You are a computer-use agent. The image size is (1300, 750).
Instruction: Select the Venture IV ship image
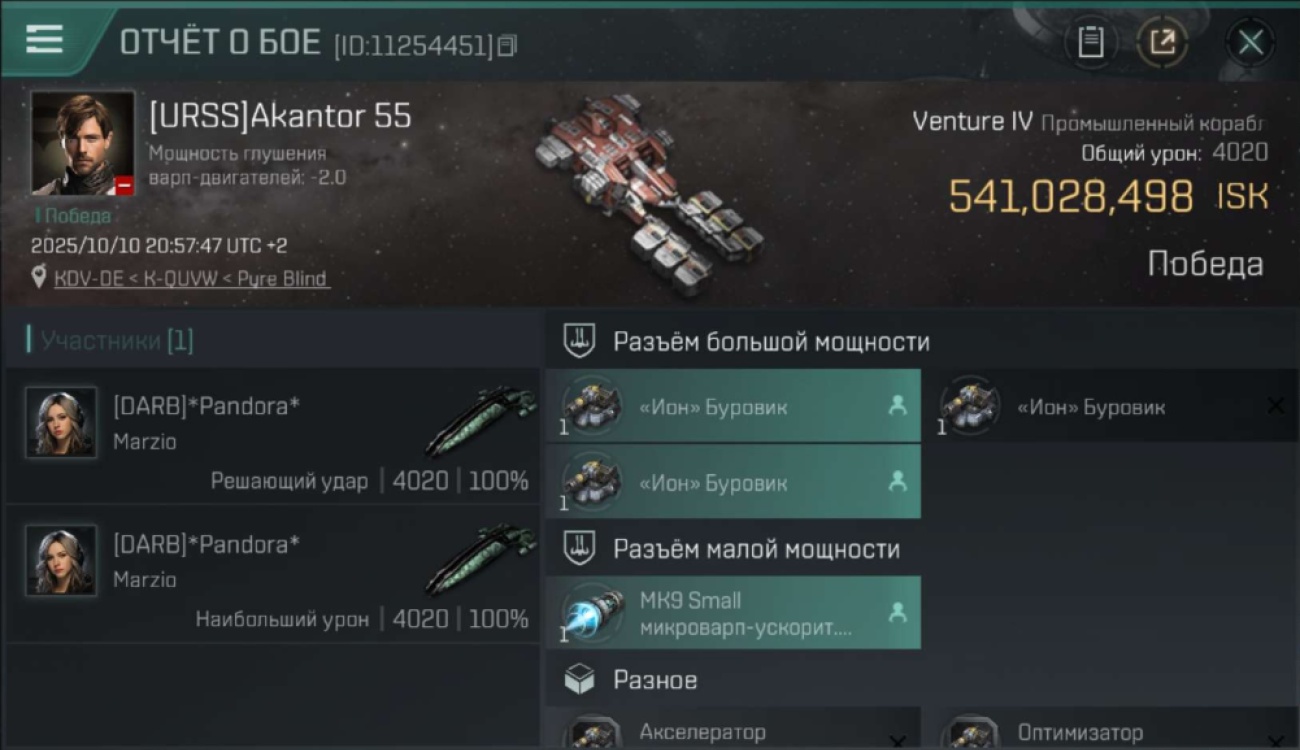(648, 195)
